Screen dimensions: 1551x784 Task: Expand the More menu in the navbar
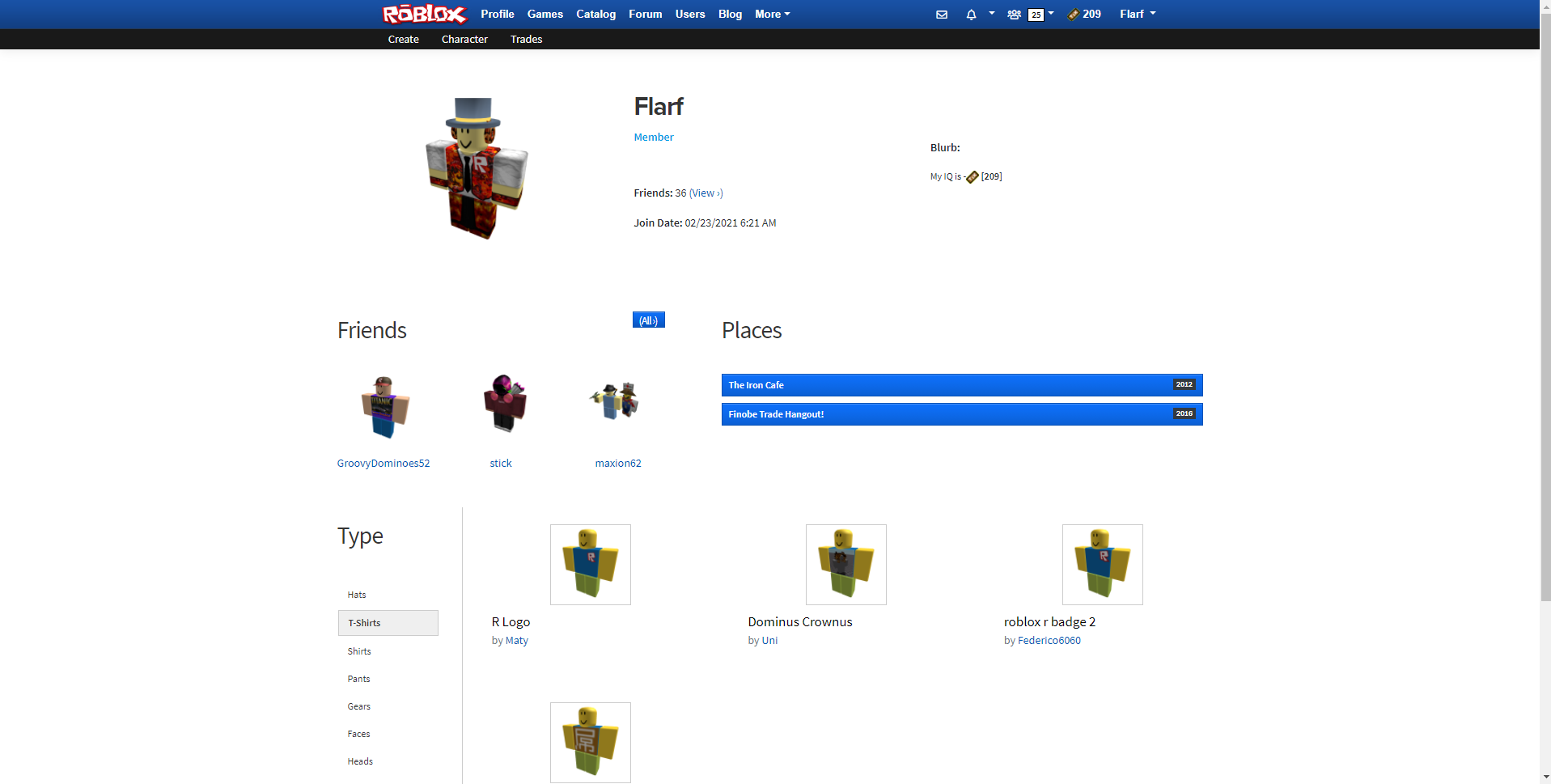770,14
